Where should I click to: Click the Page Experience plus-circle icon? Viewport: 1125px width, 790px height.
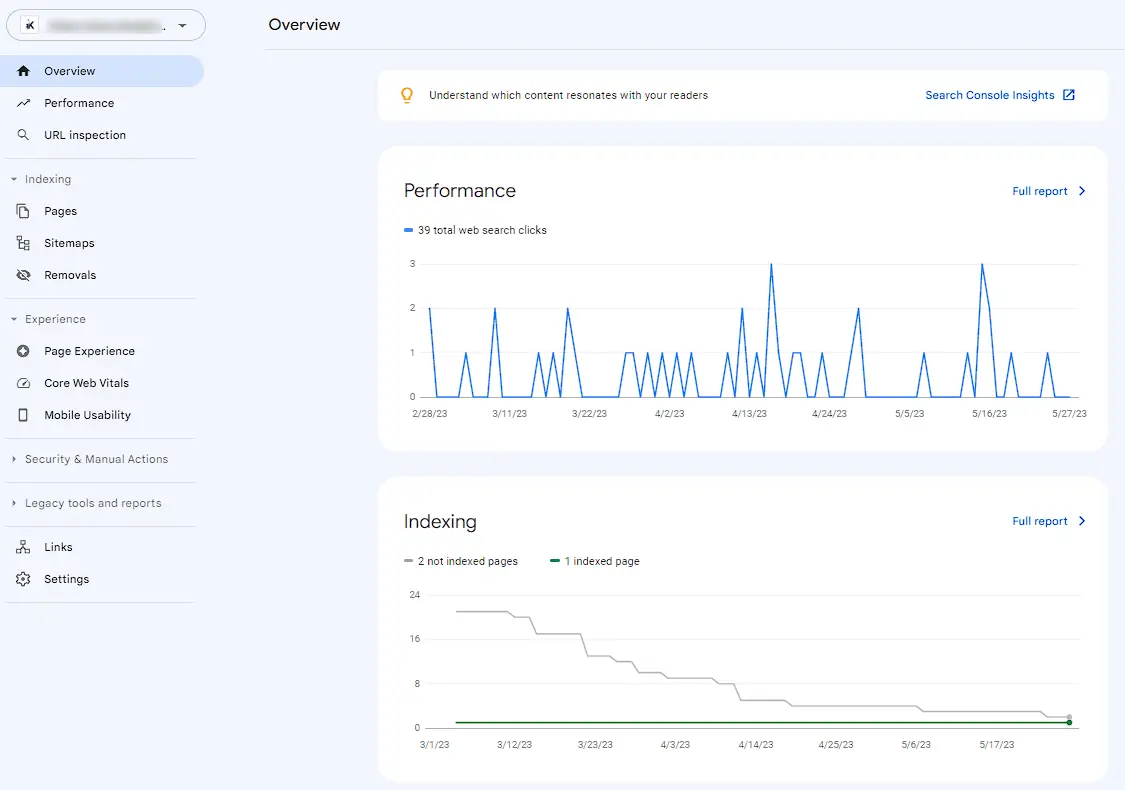(x=24, y=351)
